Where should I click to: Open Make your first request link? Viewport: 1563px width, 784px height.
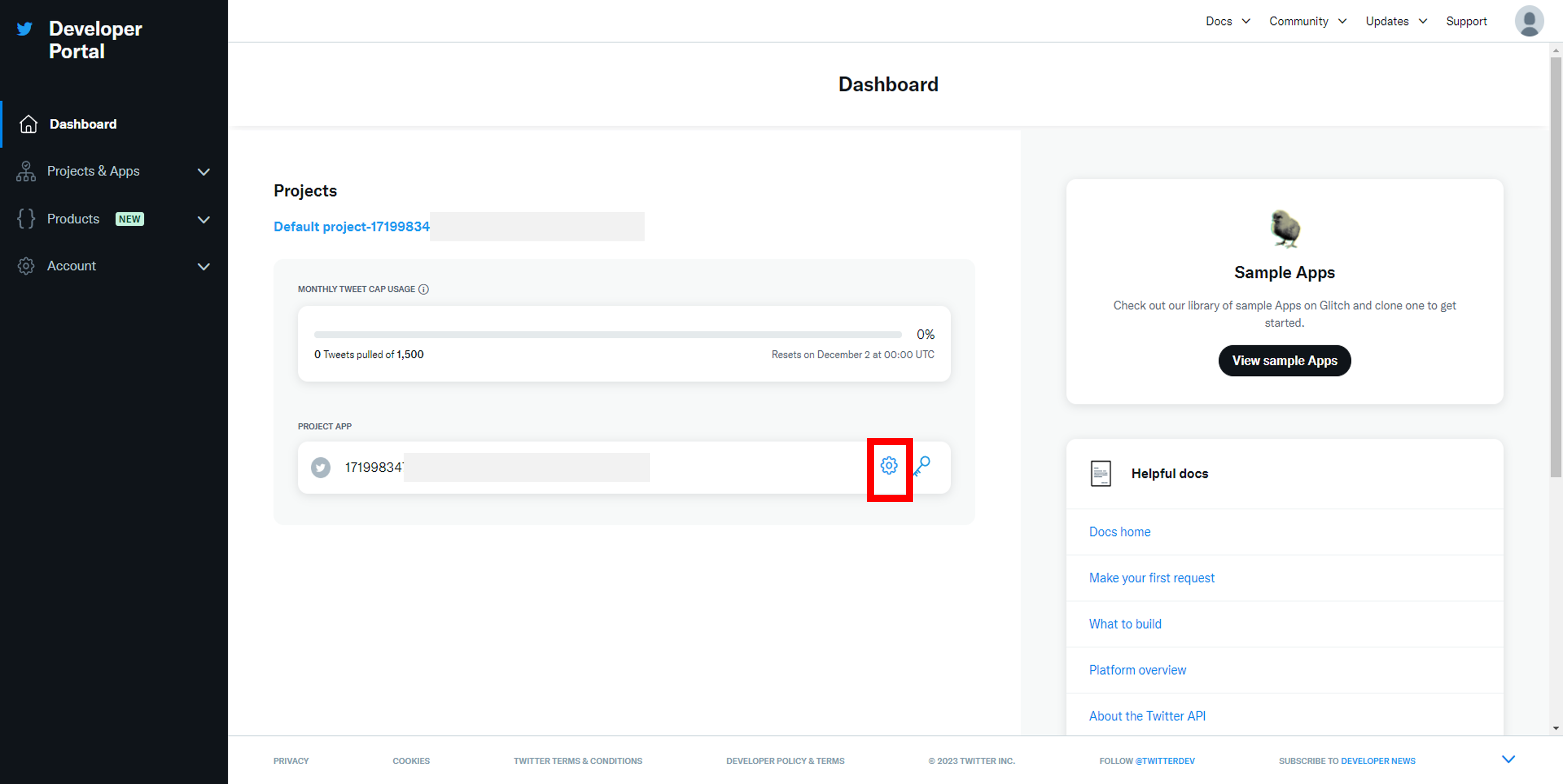pos(1152,578)
